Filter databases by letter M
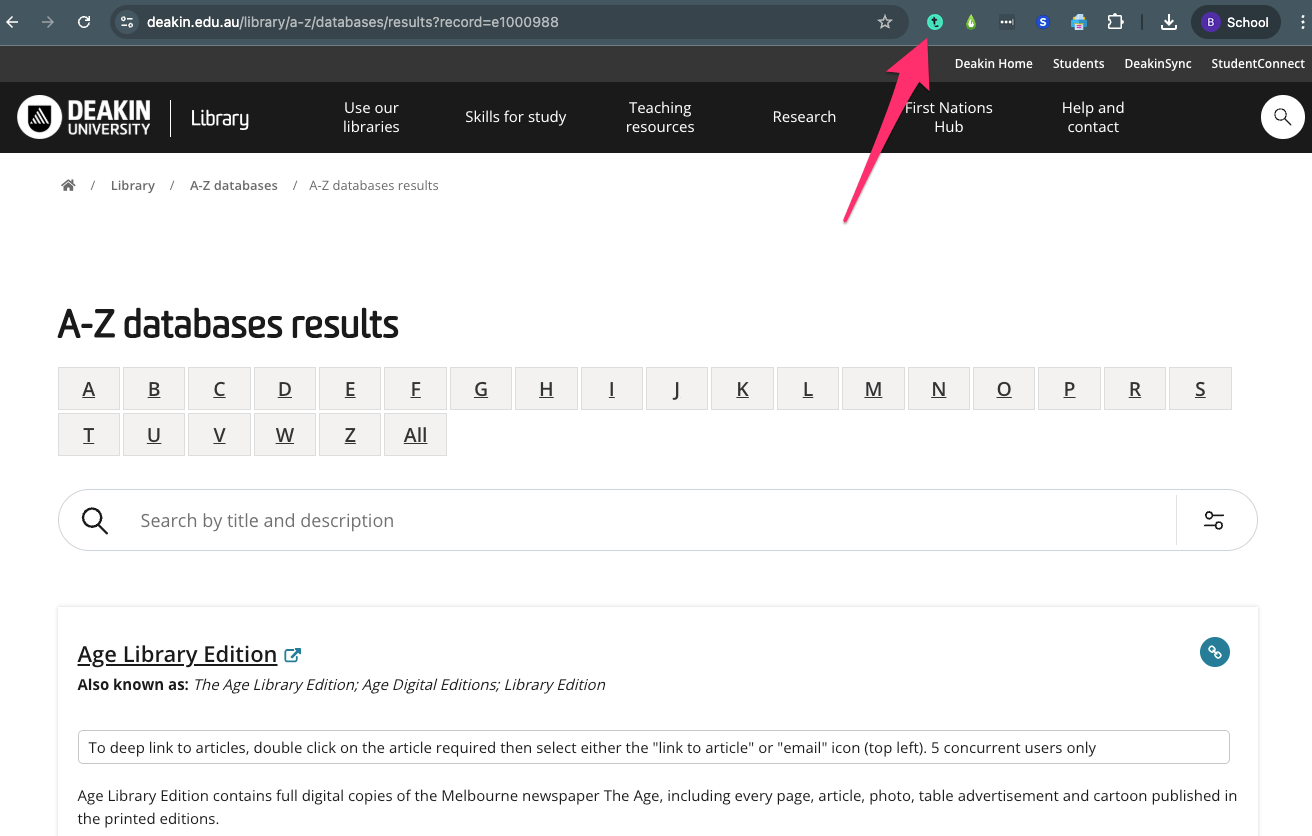 click(x=873, y=389)
